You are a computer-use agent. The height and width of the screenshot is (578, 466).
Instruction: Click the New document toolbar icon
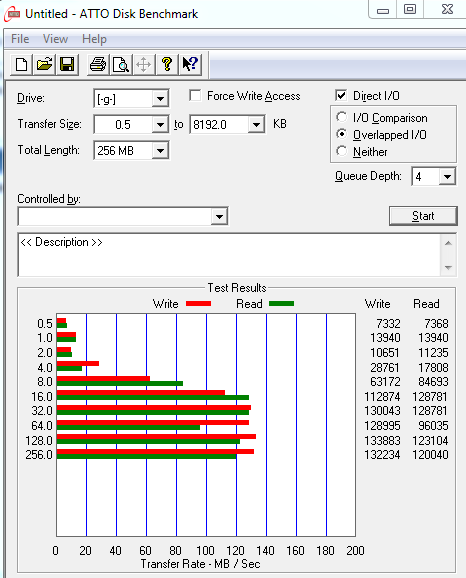point(21,65)
